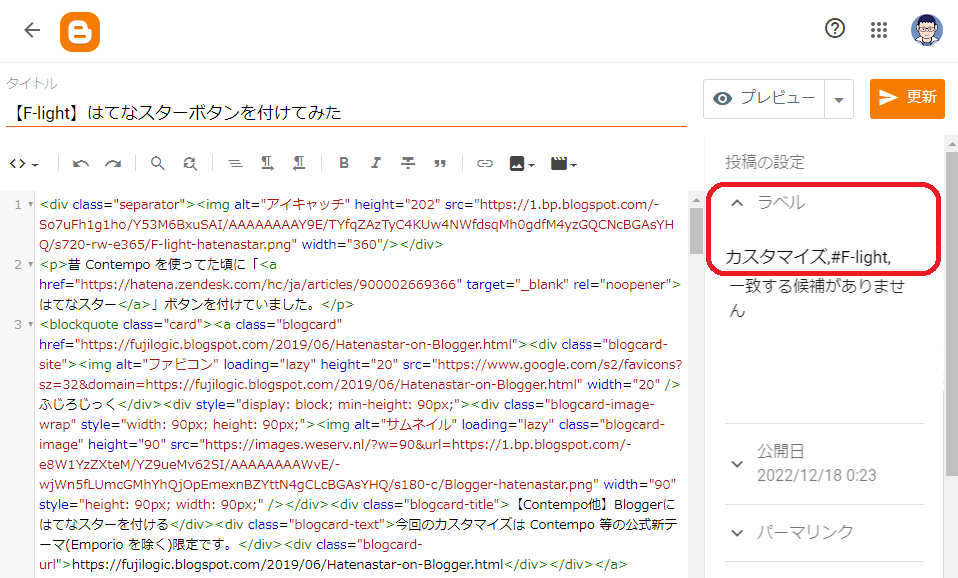This screenshot has width=958, height=578.
Task: Collapse the ラベル section
Action: (737, 203)
